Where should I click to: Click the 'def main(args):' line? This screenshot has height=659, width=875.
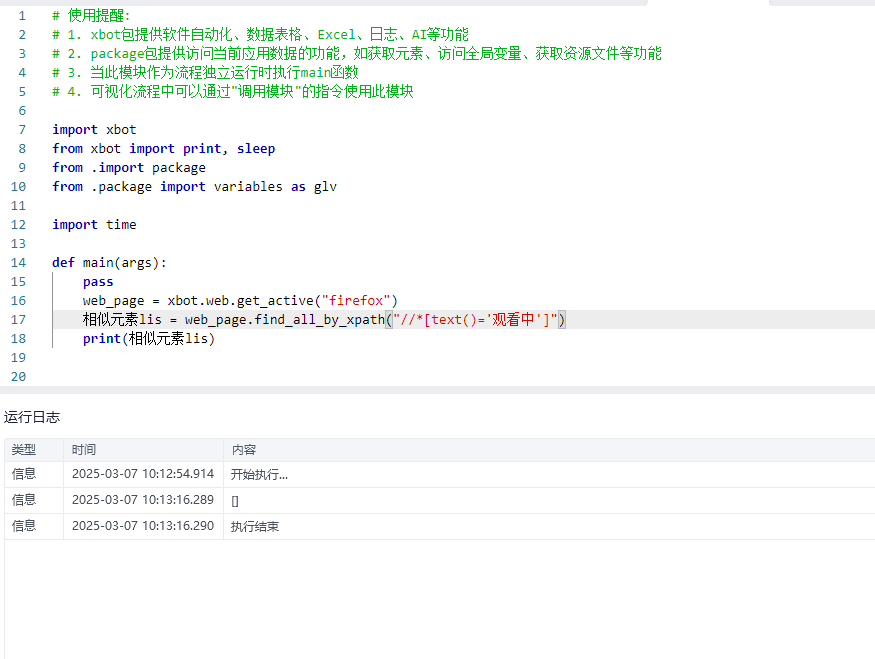109,263
